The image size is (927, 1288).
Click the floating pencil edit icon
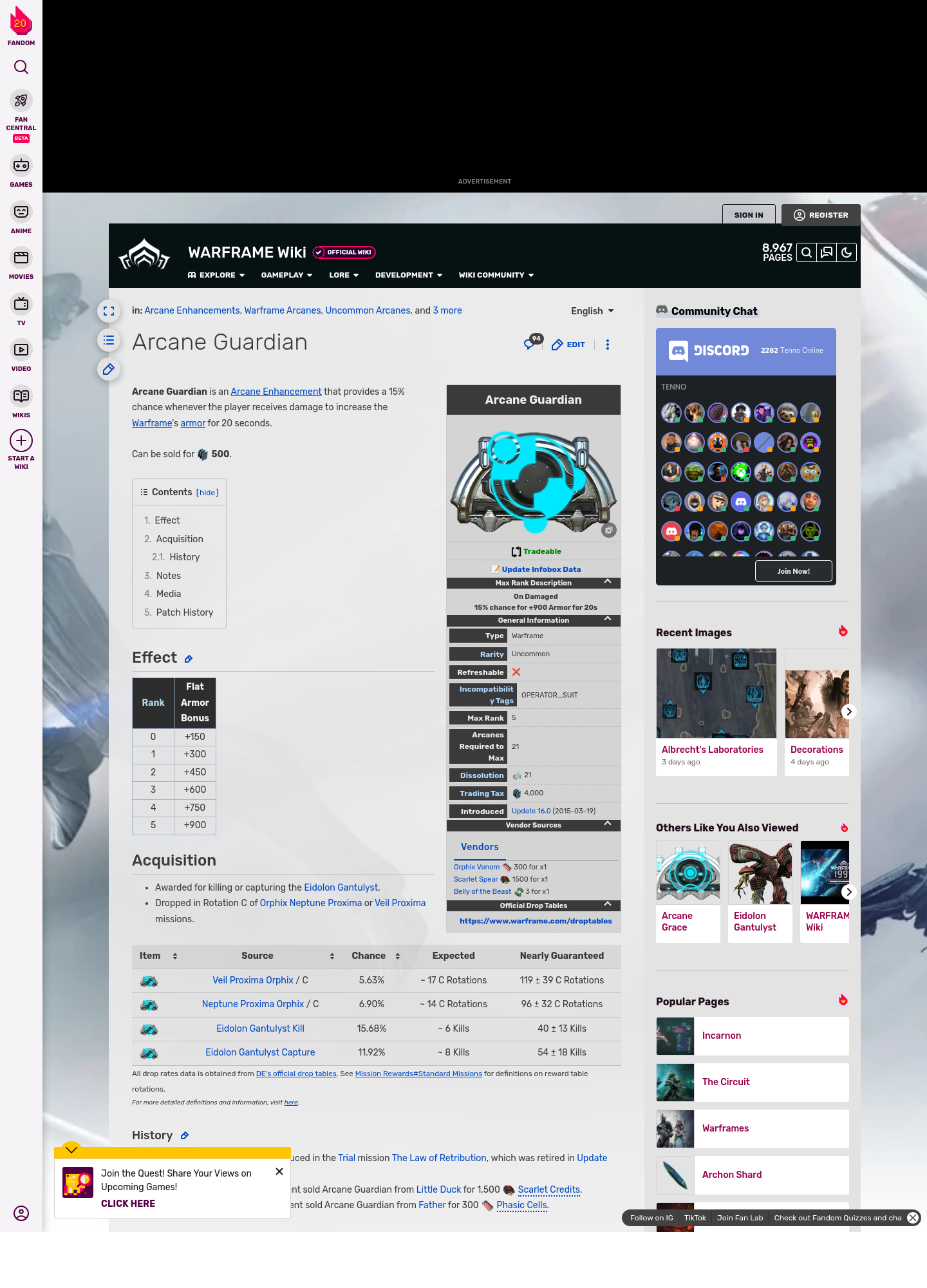(109, 369)
